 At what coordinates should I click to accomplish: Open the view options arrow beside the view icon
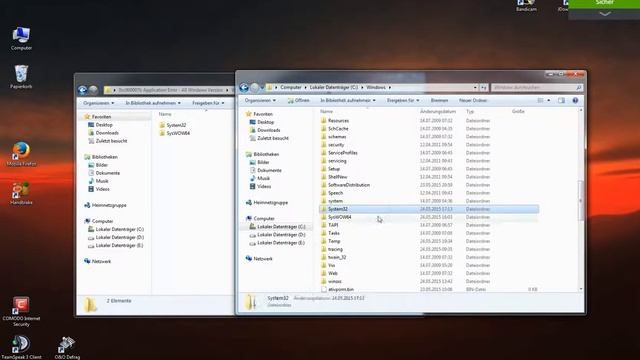tap(549, 100)
